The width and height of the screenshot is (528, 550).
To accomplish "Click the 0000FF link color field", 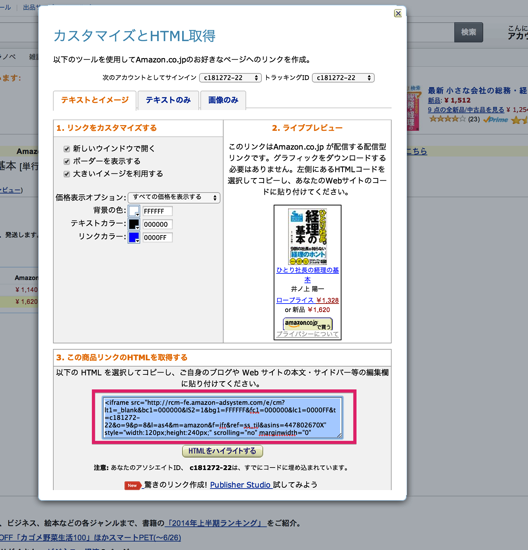I will (x=157, y=237).
